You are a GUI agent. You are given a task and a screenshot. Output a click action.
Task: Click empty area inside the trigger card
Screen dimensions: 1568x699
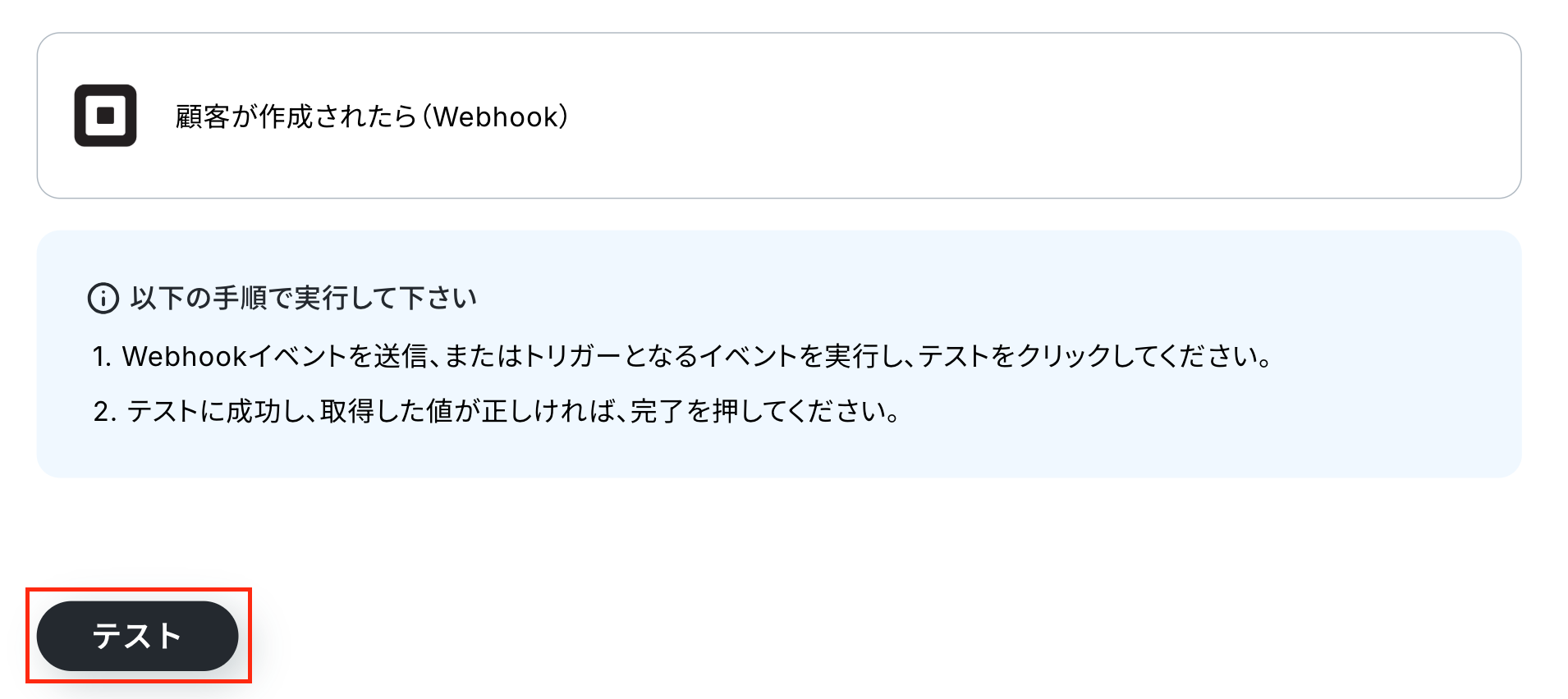pyautogui.click(x=1026, y=116)
